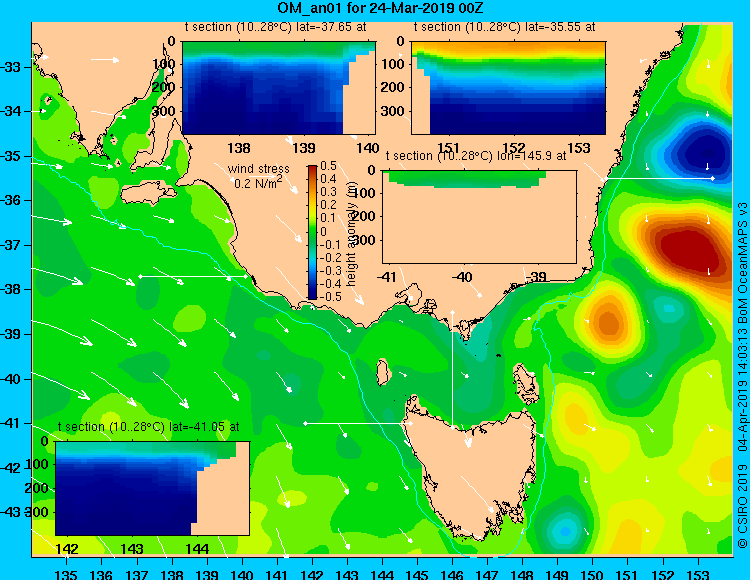Click the small light blue eddy southeast of Tasmania
The width and height of the screenshot is (750, 580).
tap(564, 531)
